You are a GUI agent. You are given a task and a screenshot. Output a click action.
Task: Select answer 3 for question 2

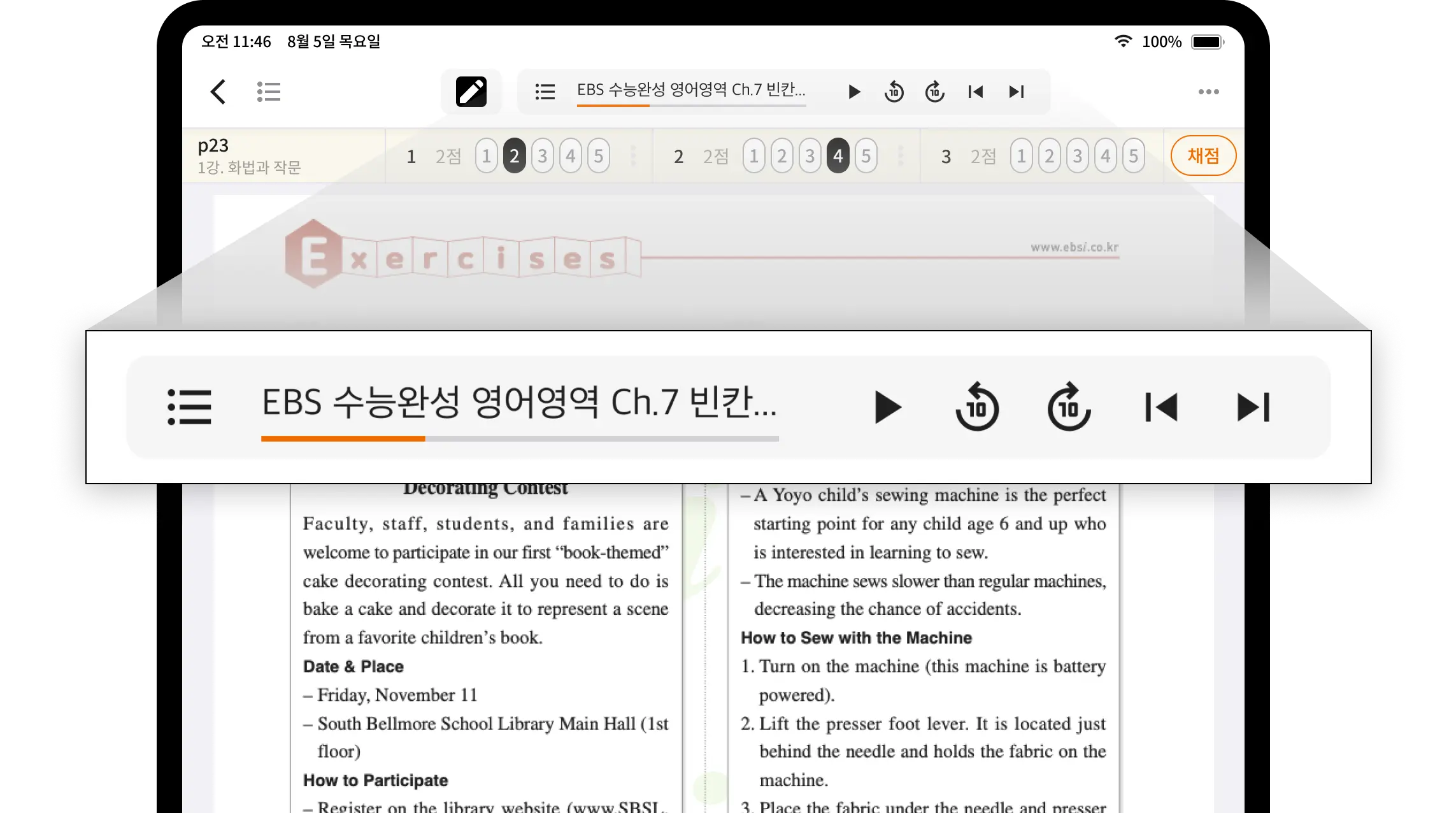(x=810, y=156)
